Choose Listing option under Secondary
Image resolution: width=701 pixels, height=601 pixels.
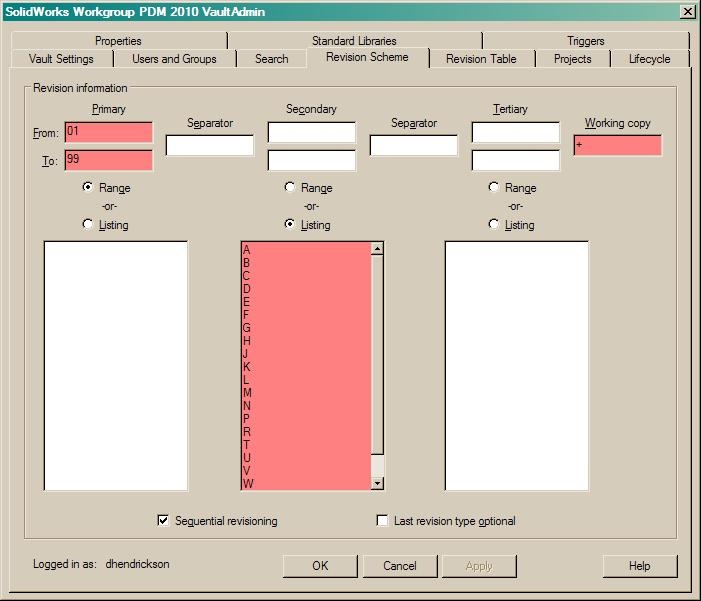[290, 224]
